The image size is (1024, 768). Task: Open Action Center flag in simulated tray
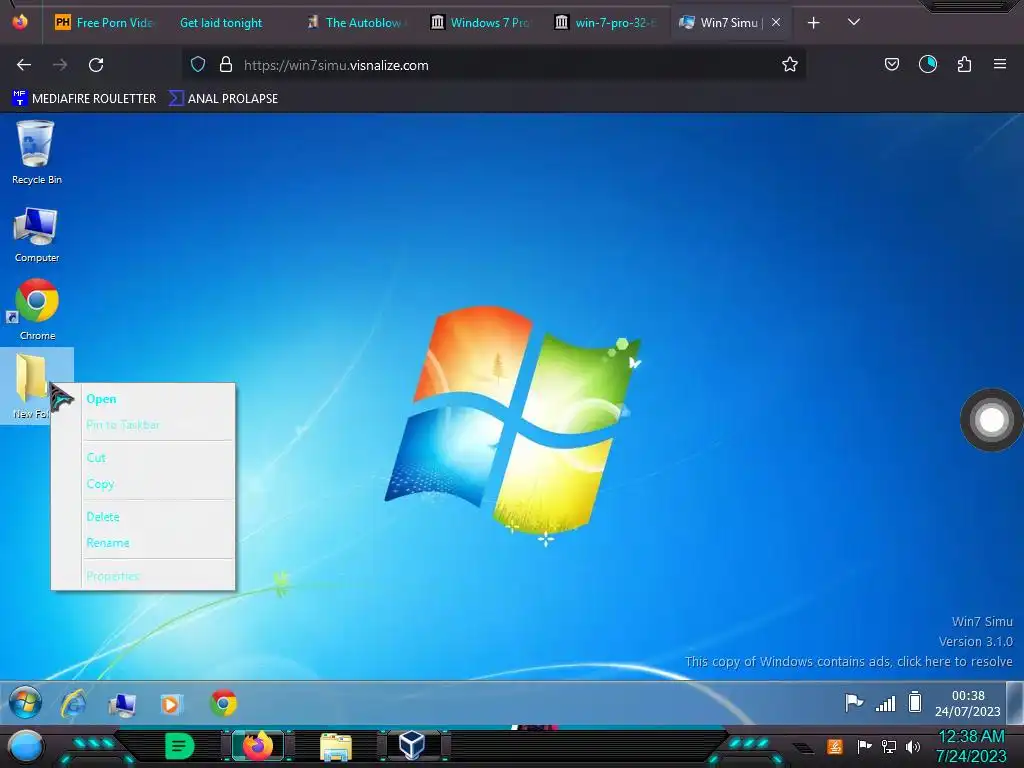pyautogui.click(x=854, y=703)
